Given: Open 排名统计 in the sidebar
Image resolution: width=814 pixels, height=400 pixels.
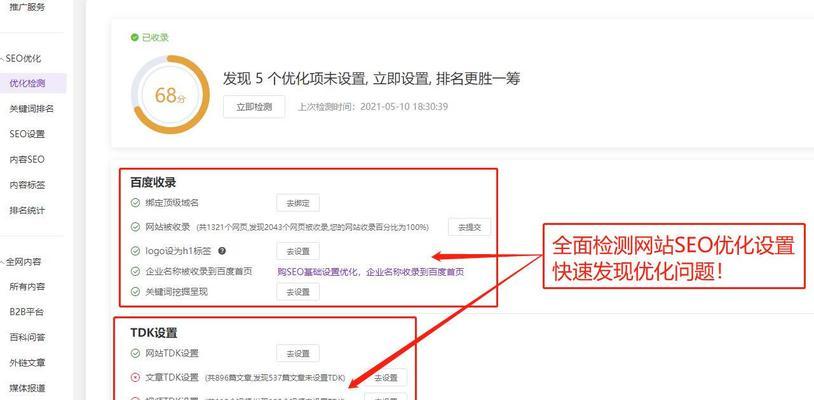Looking at the screenshot, I should (x=27, y=211).
